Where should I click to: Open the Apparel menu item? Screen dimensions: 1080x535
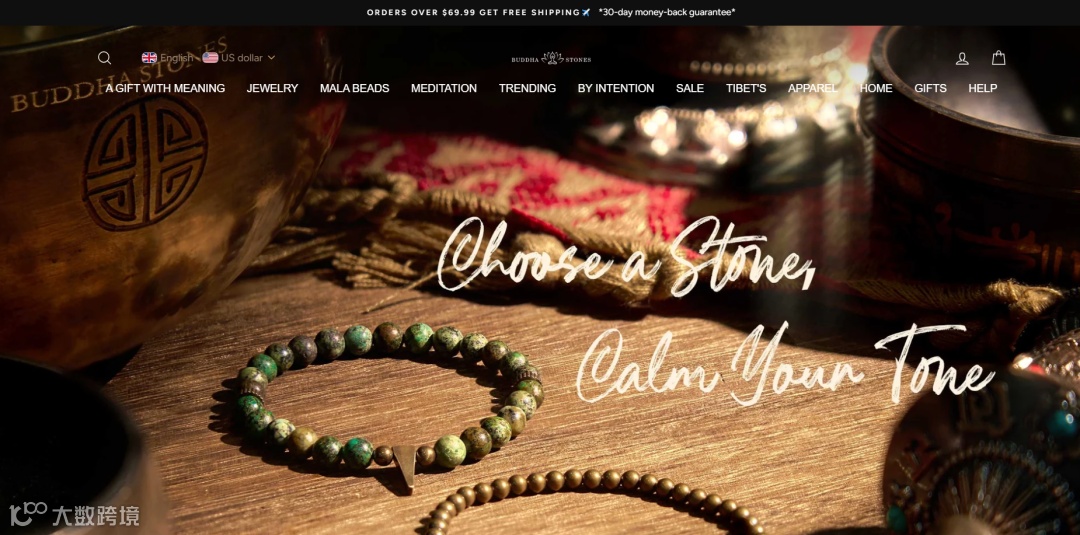(813, 88)
